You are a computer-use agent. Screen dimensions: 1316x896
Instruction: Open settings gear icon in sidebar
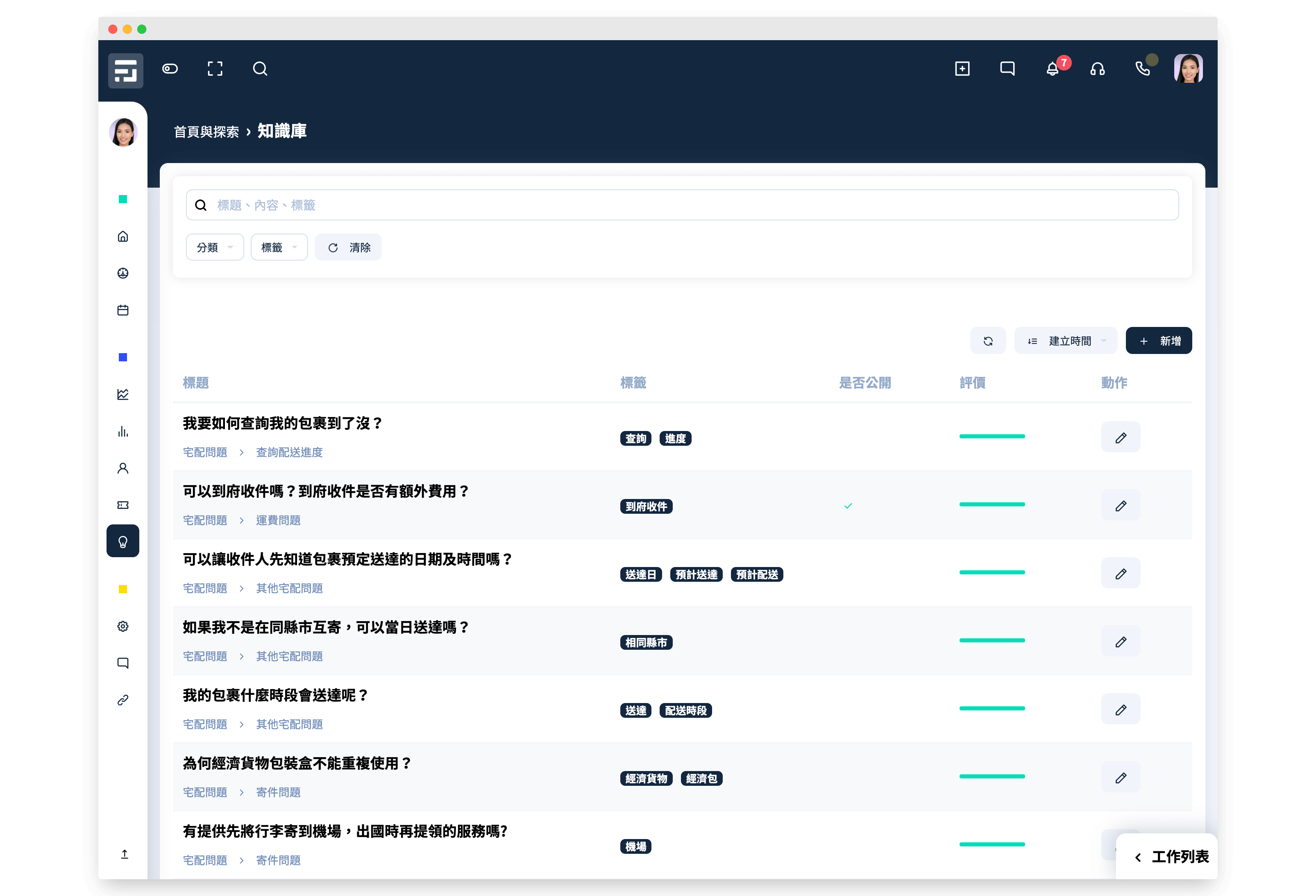pos(123,626)
